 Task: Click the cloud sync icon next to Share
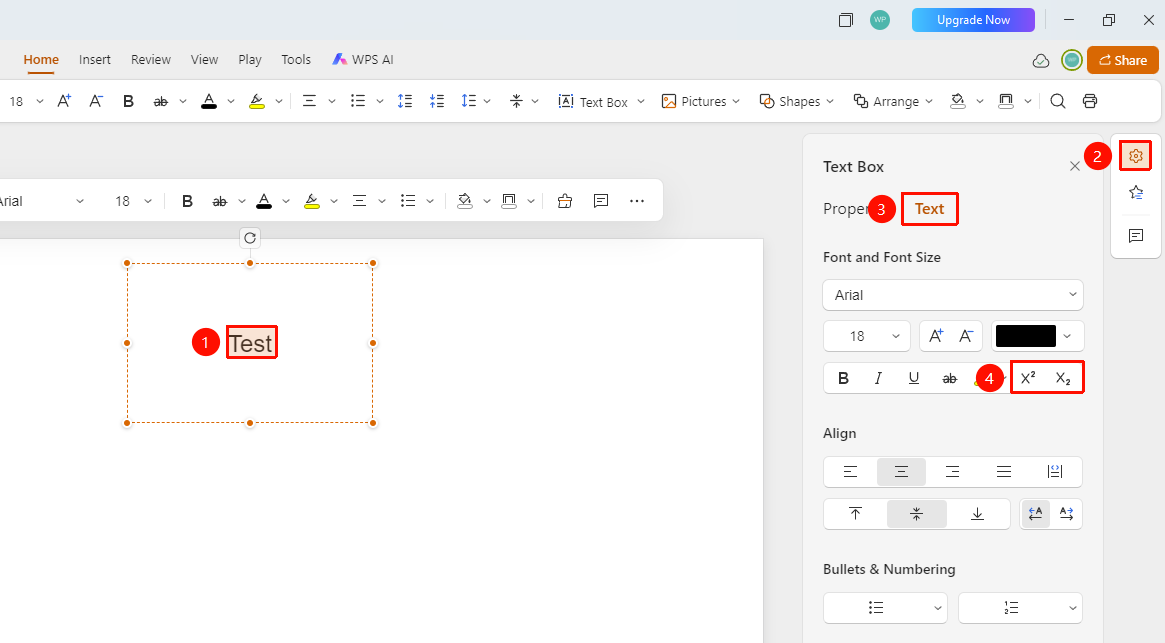[x=1041, y=60]
